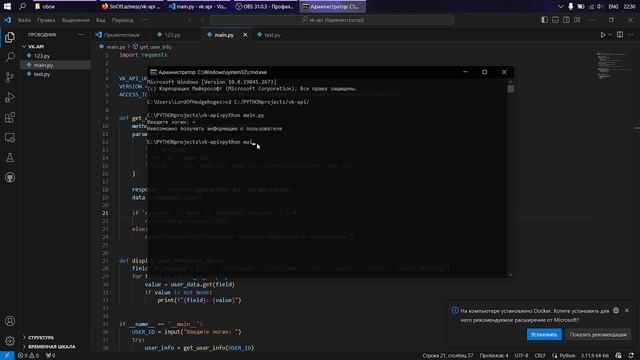
Task: Toggle the Primary Side Bar layout button
Action: 544,20
